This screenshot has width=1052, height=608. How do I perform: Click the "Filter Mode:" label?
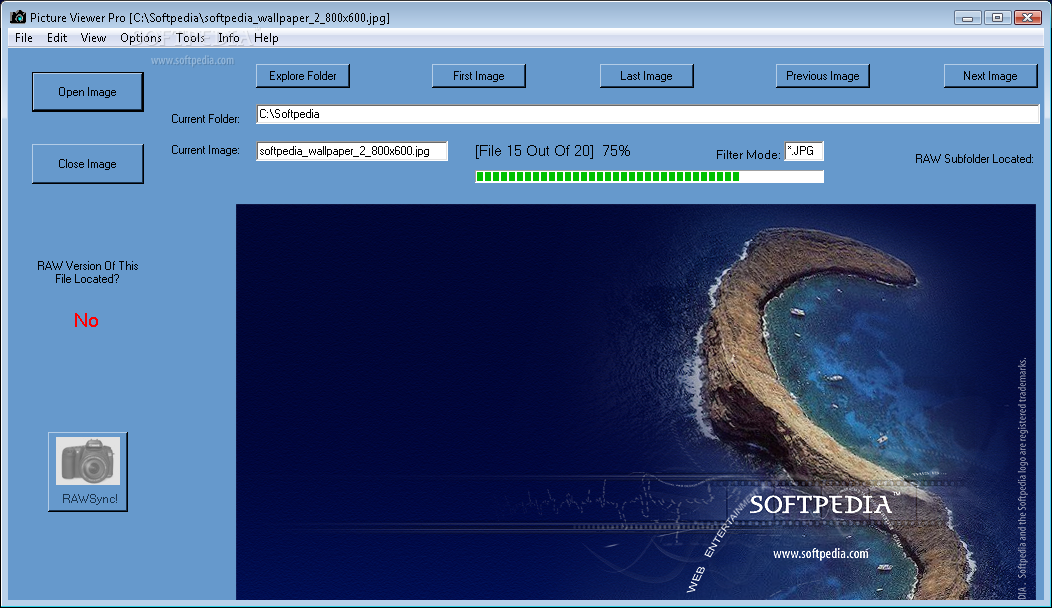(748, 154)
